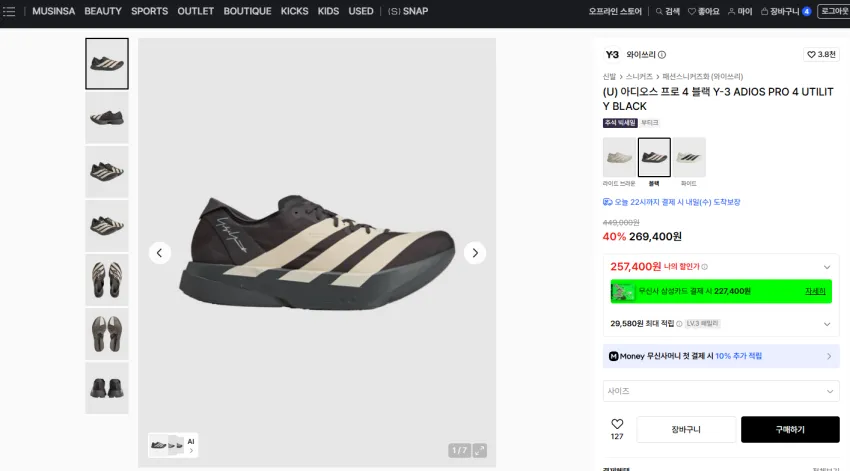Image resolution: width=850 pixels, height=471 pixels.
Task: Show next product image arrow
Action: 475,253
